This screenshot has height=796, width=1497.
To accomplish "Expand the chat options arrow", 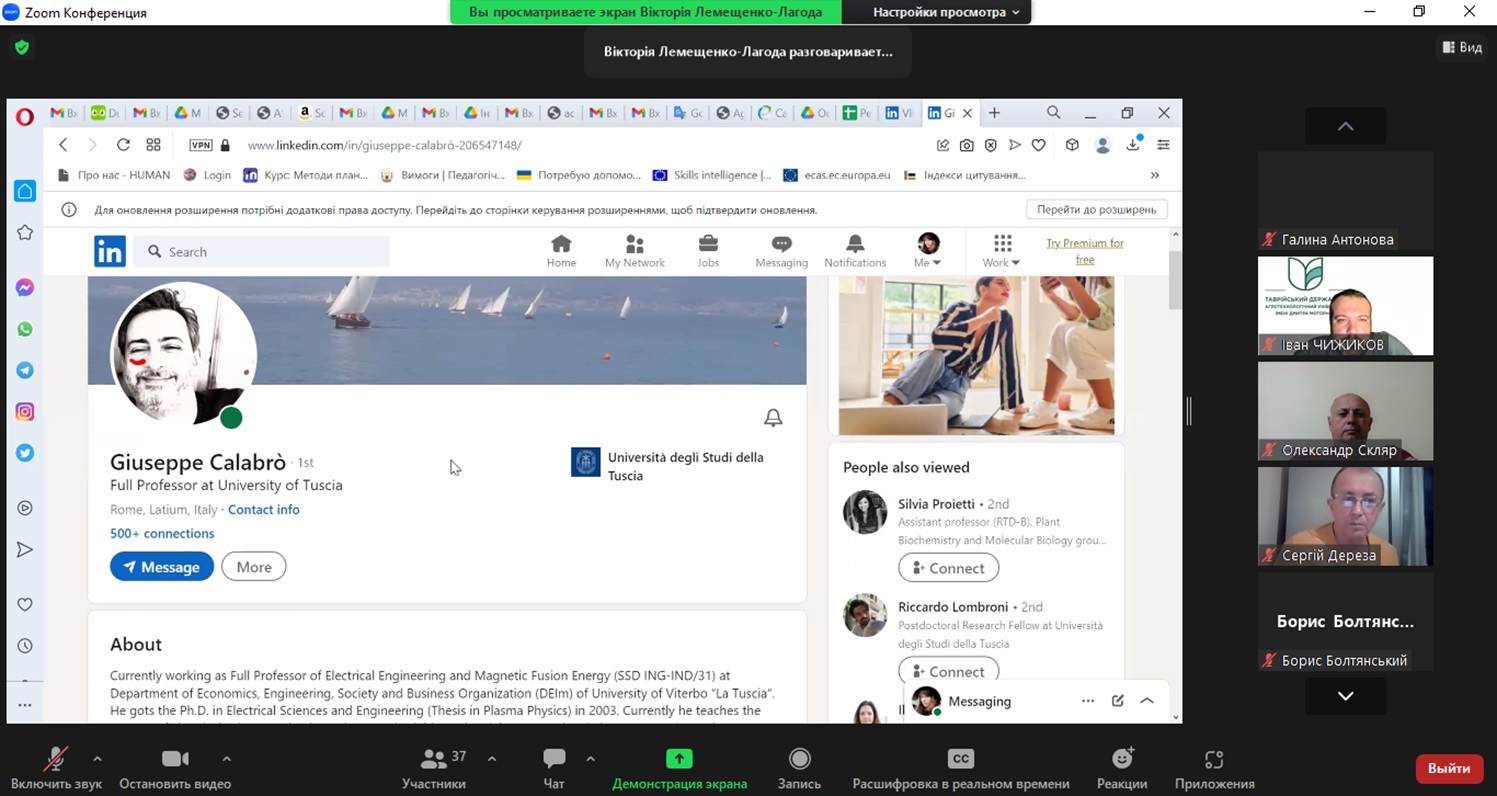I will coord(590,758).
